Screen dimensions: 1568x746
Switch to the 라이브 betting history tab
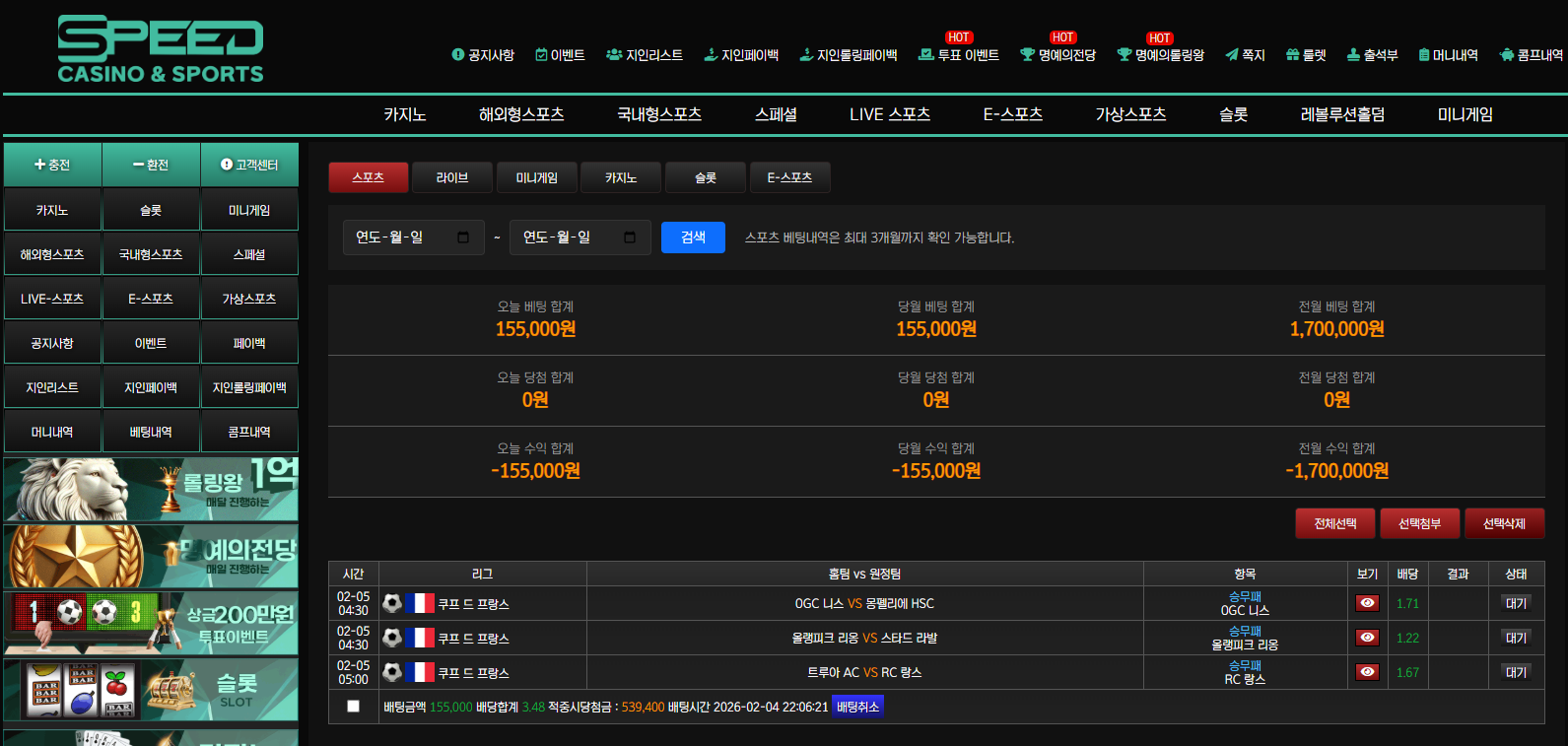(x=452, y=177)
